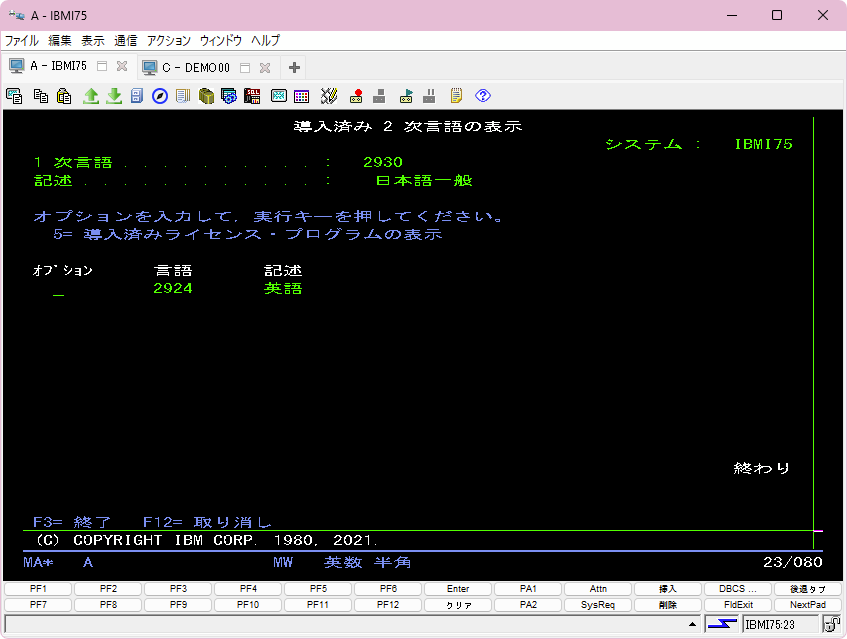The width and height of the screenshot is (847, 639).
Task: Click the F3= 終了 text
Action: pyautogui.click(x=72, y=522)
